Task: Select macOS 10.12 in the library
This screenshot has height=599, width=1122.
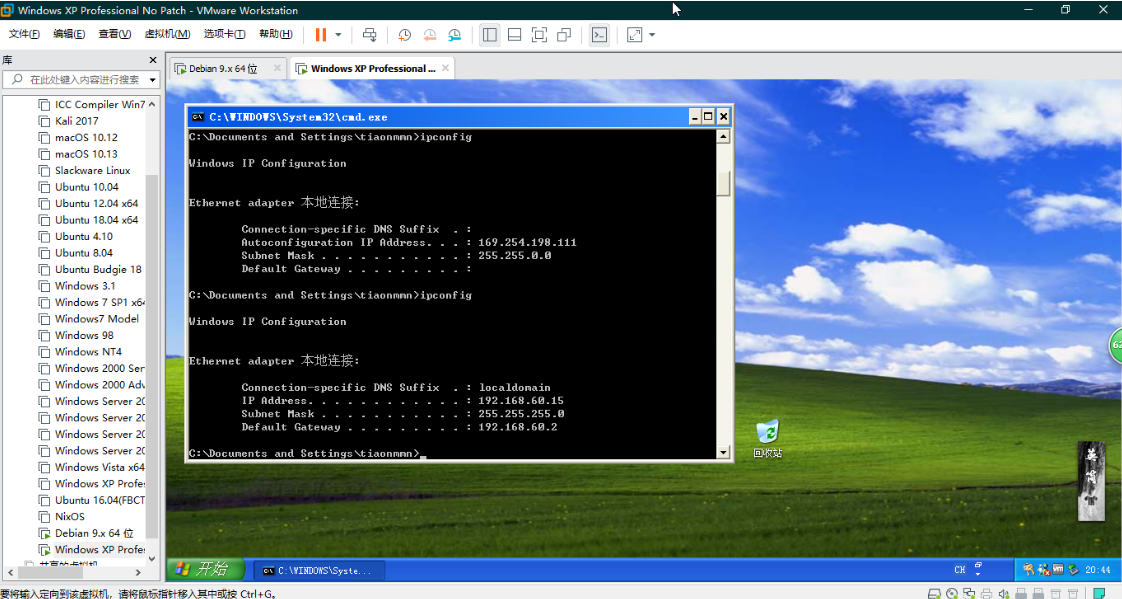Action: tap(86, 137)
